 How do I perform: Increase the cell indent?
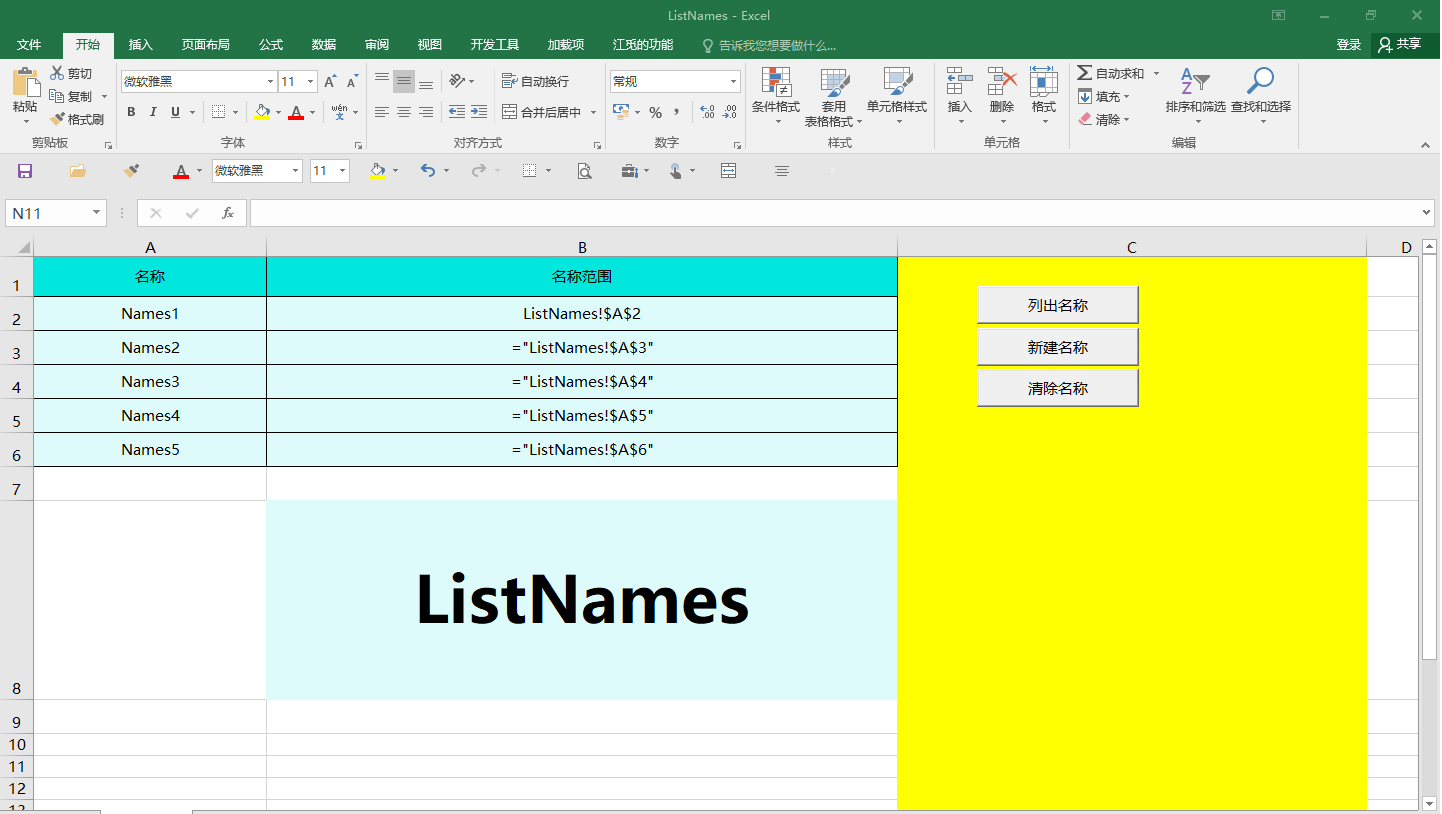[x=479, y=112]
